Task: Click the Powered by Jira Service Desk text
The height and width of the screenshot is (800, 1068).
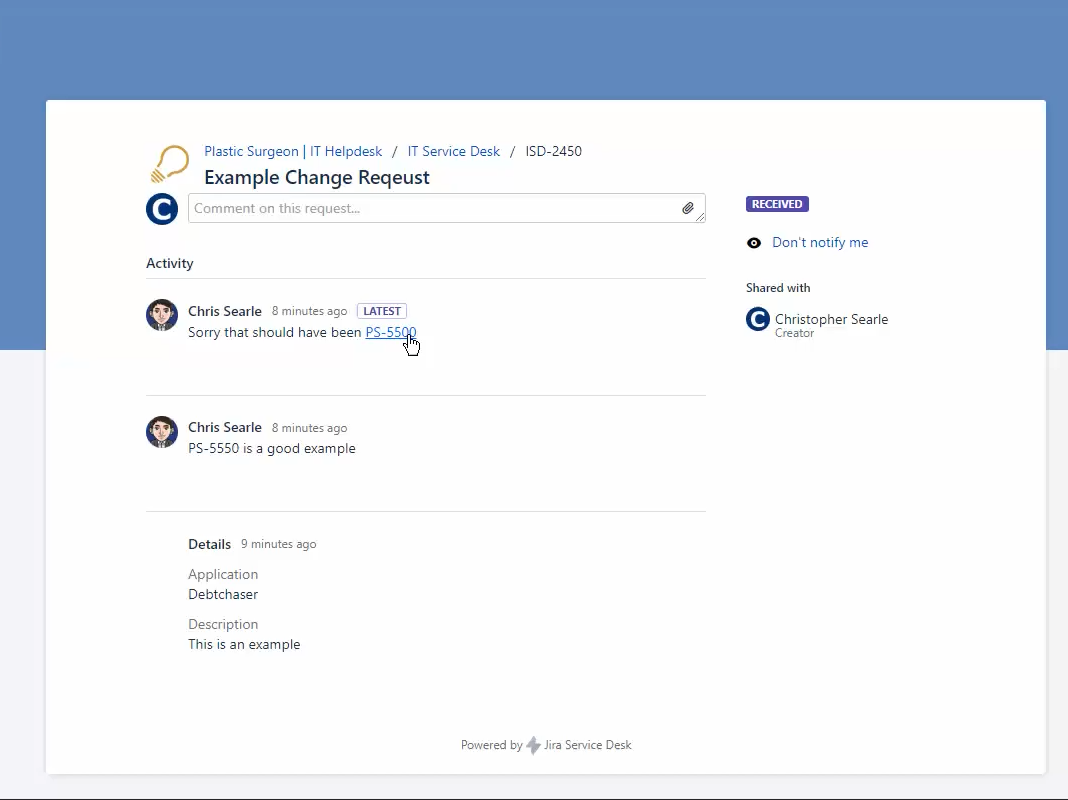Action: [546, 745]
